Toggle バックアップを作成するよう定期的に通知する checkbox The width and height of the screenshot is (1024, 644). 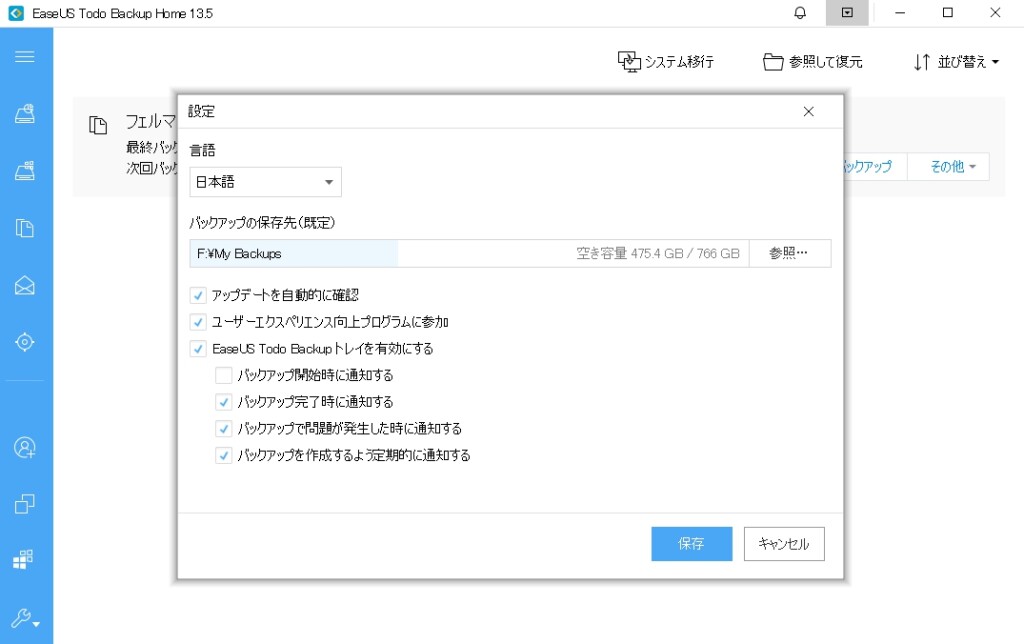tap(223, 456)
